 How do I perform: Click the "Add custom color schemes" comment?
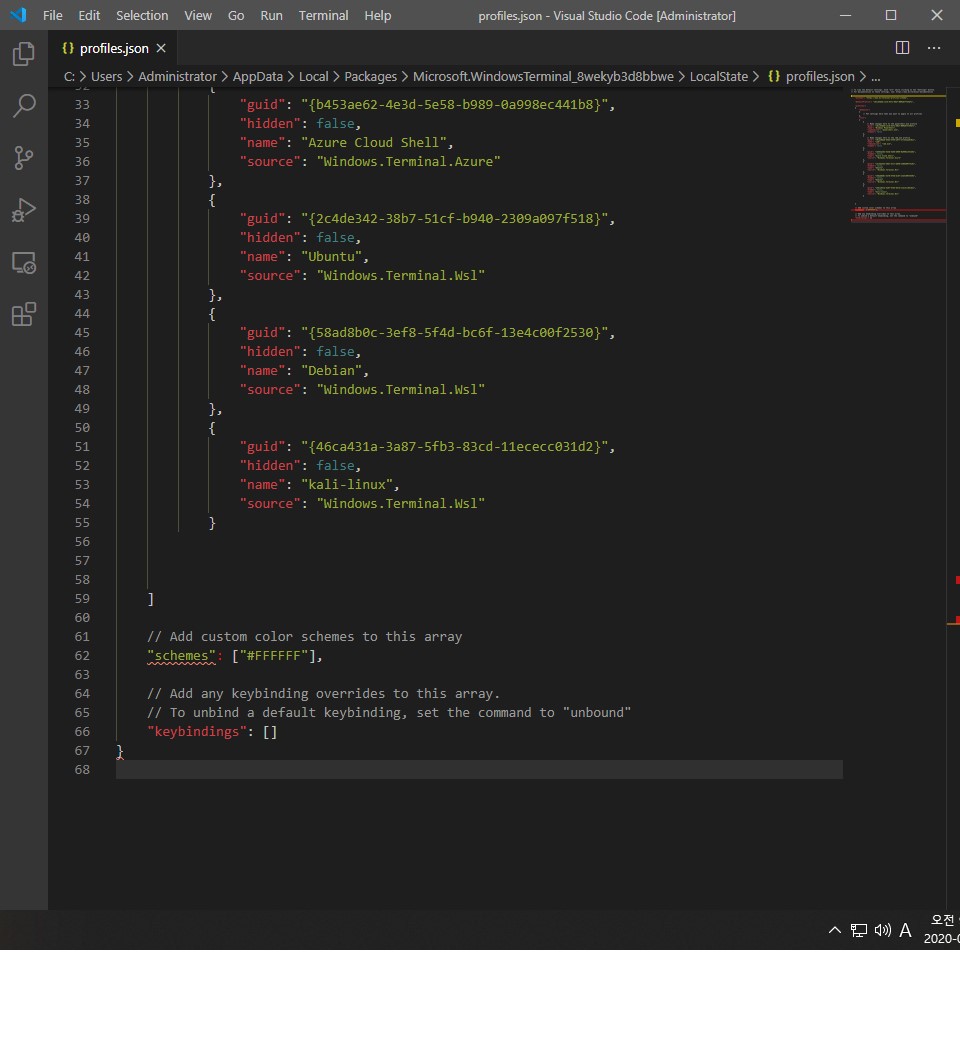pos(305,637)
